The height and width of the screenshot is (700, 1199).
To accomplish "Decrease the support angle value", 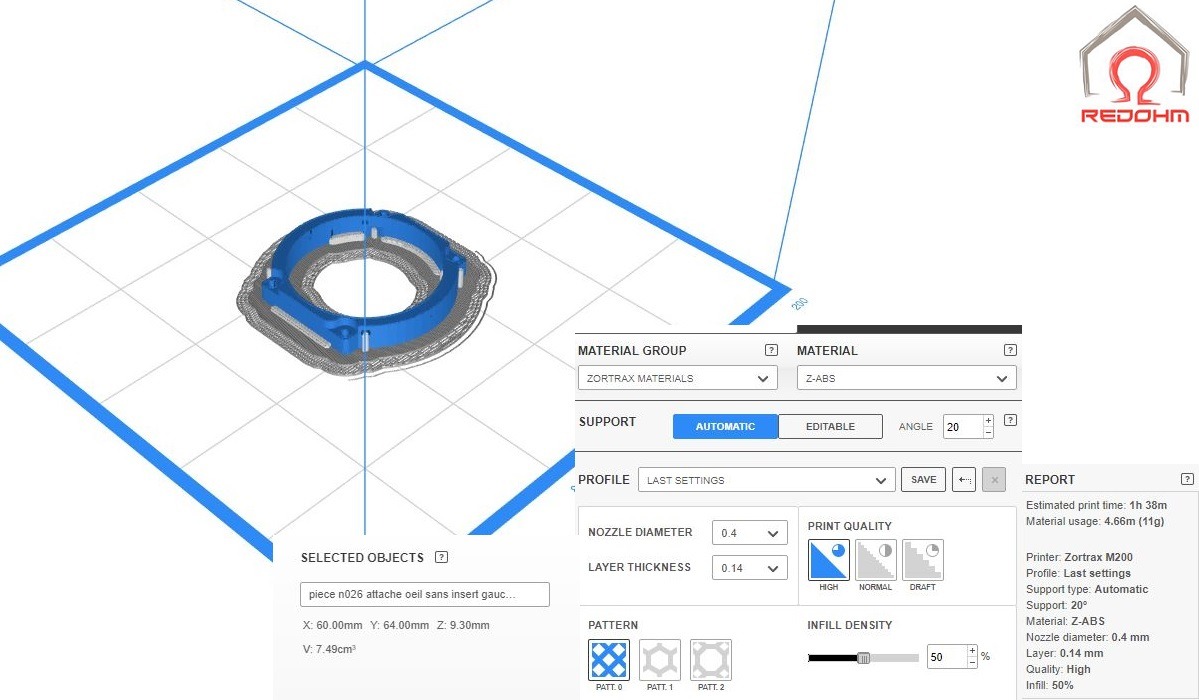I will [x=988, y=432].
